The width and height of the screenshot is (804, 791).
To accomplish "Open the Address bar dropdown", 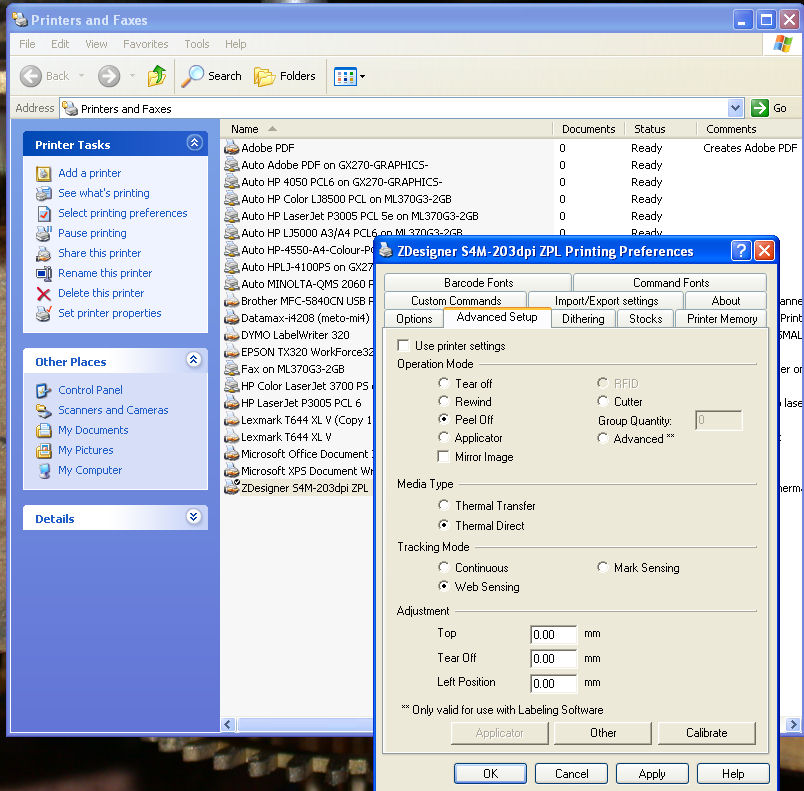I will click(x=735, y=108).
